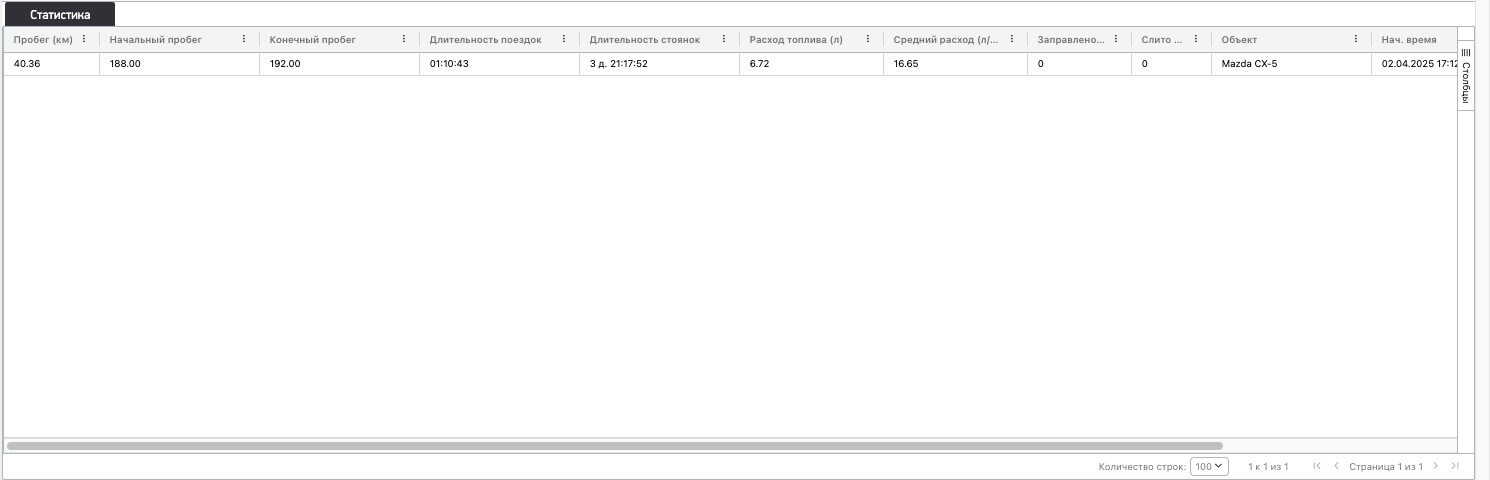
Task: Open the Длительность стоянок column menu
Action: [x=724, y=39]
